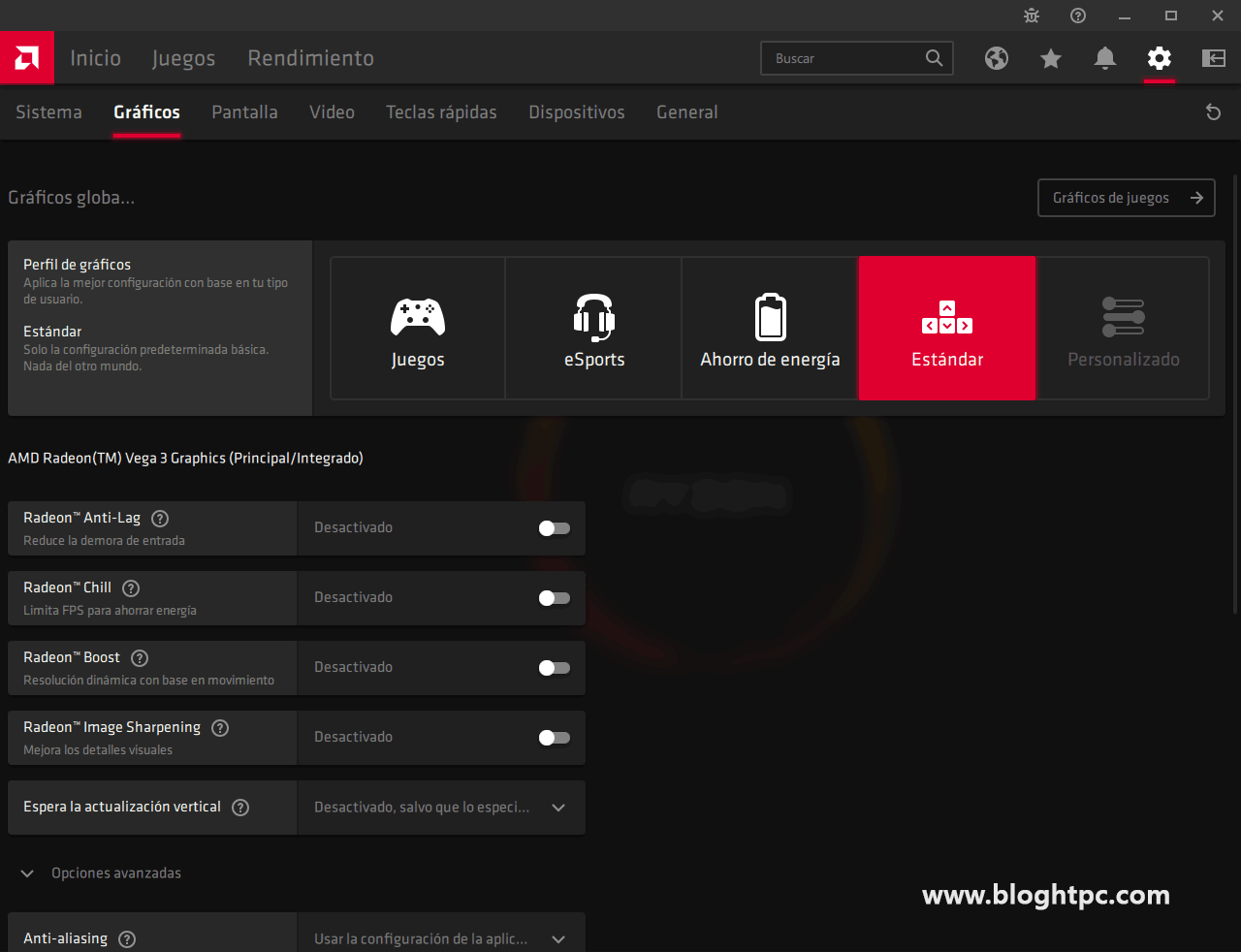Go to Rendimiento tab

pos(311,58)
